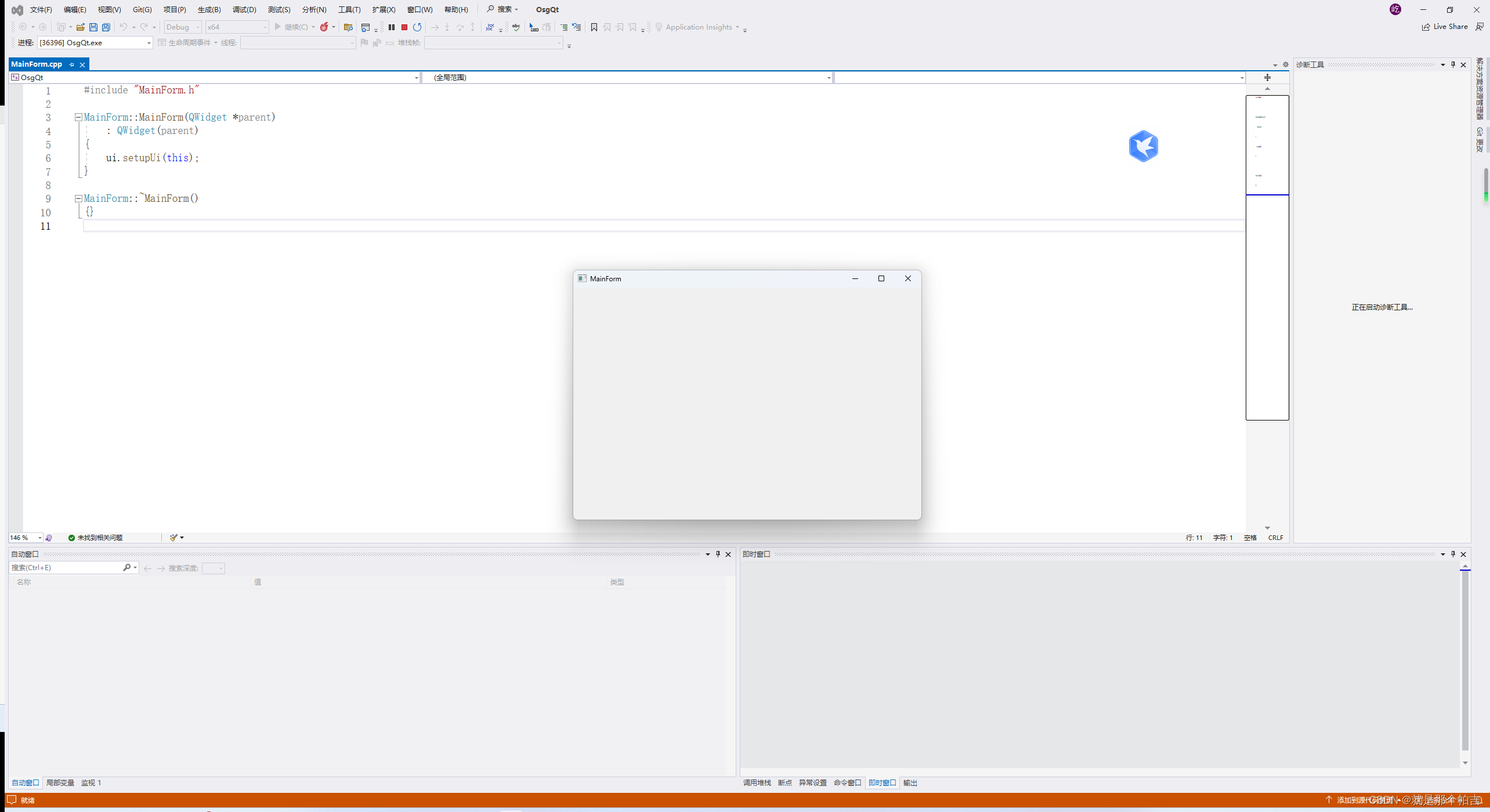Click the 搜索 button in title bar

(x=502, y=9)
